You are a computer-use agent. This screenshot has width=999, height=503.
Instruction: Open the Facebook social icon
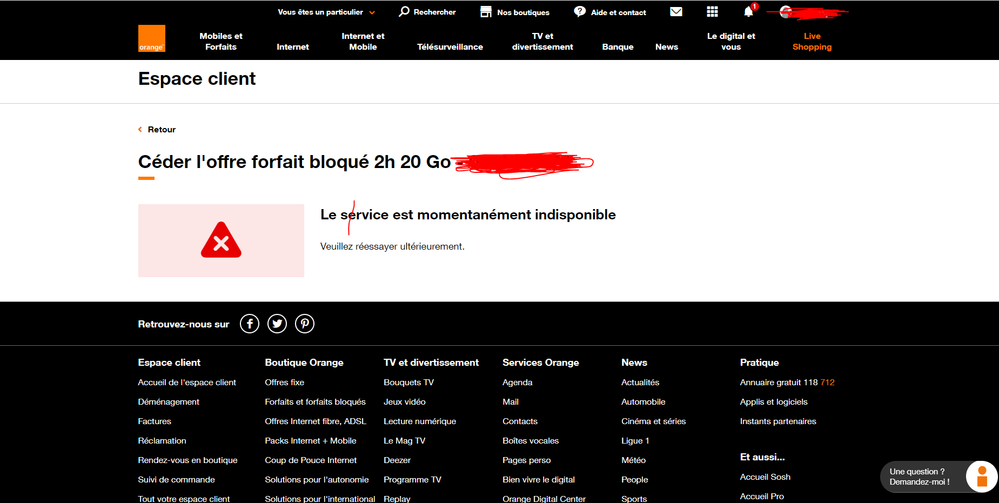click(x=249, y=324)
